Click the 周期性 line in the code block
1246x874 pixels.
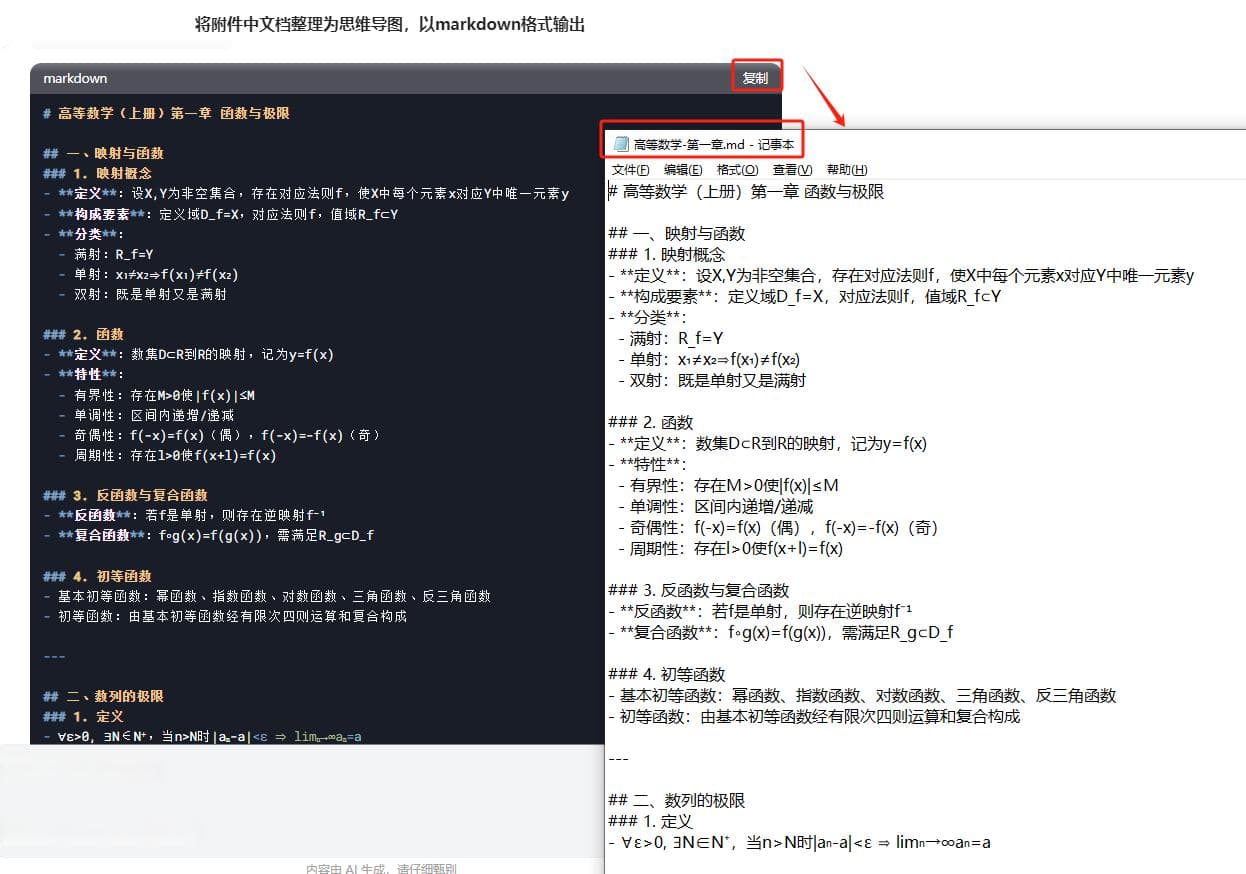coord(167,455)
